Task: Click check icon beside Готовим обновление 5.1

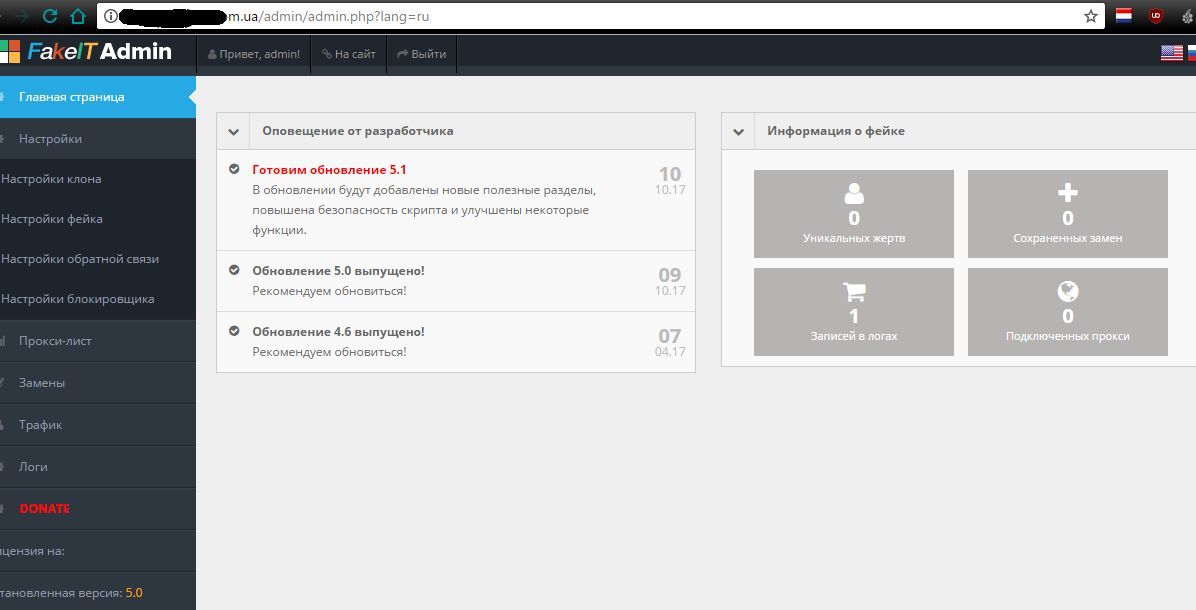Action: tap(234, 169)
